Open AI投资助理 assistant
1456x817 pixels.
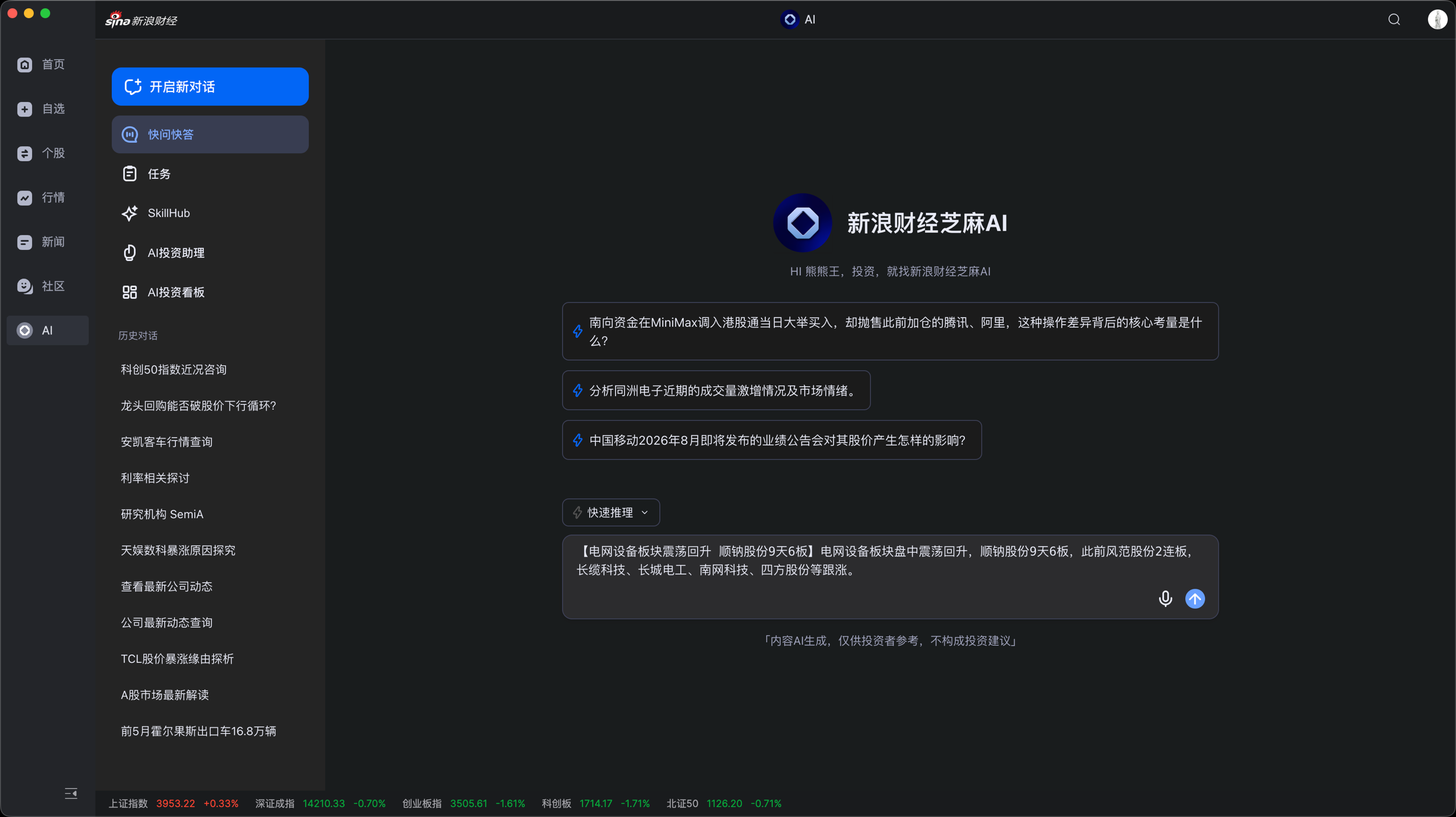coord(210,253)
